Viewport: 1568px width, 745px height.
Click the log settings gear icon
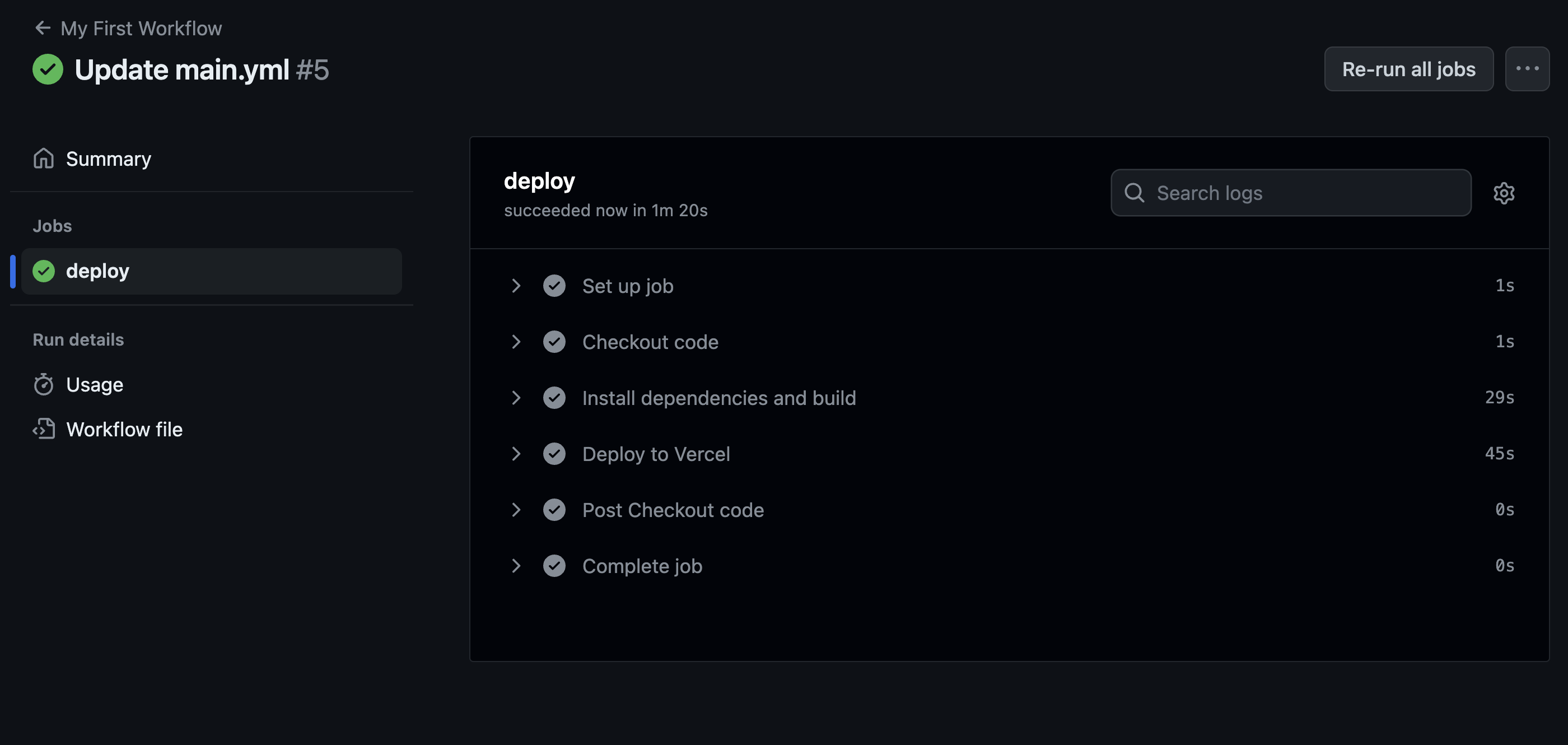pos(1504,193)
